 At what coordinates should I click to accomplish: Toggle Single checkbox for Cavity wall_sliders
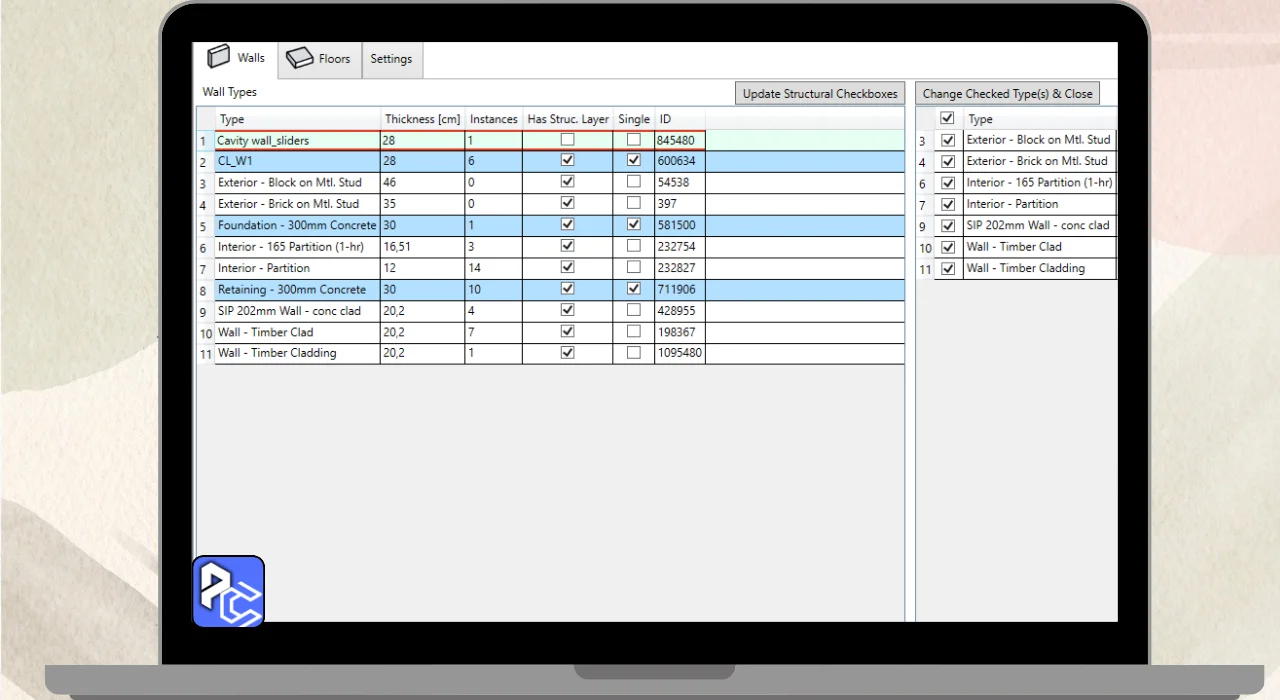tap(634, 140)
